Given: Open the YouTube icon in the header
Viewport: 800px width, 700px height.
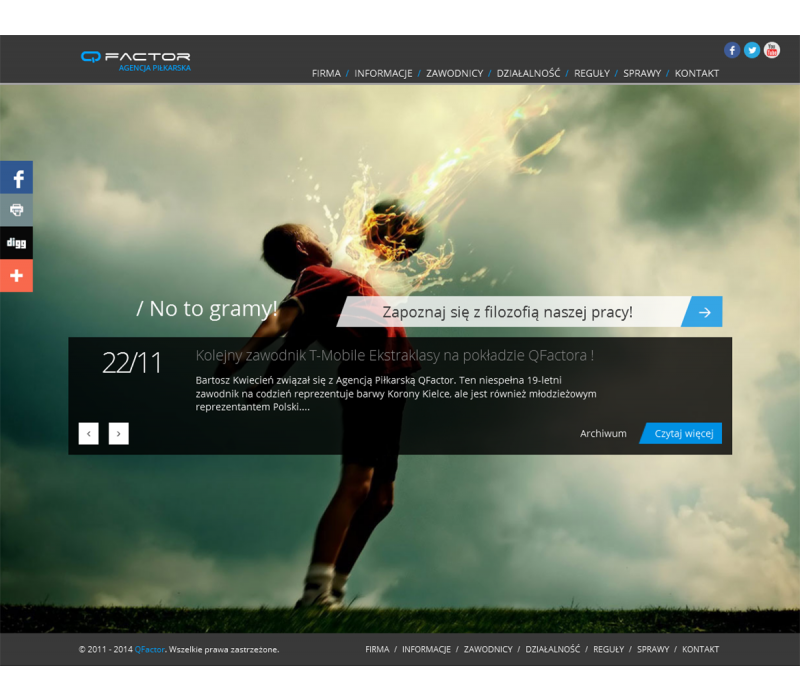Looking at the screenshot, I should coord(772,50).
